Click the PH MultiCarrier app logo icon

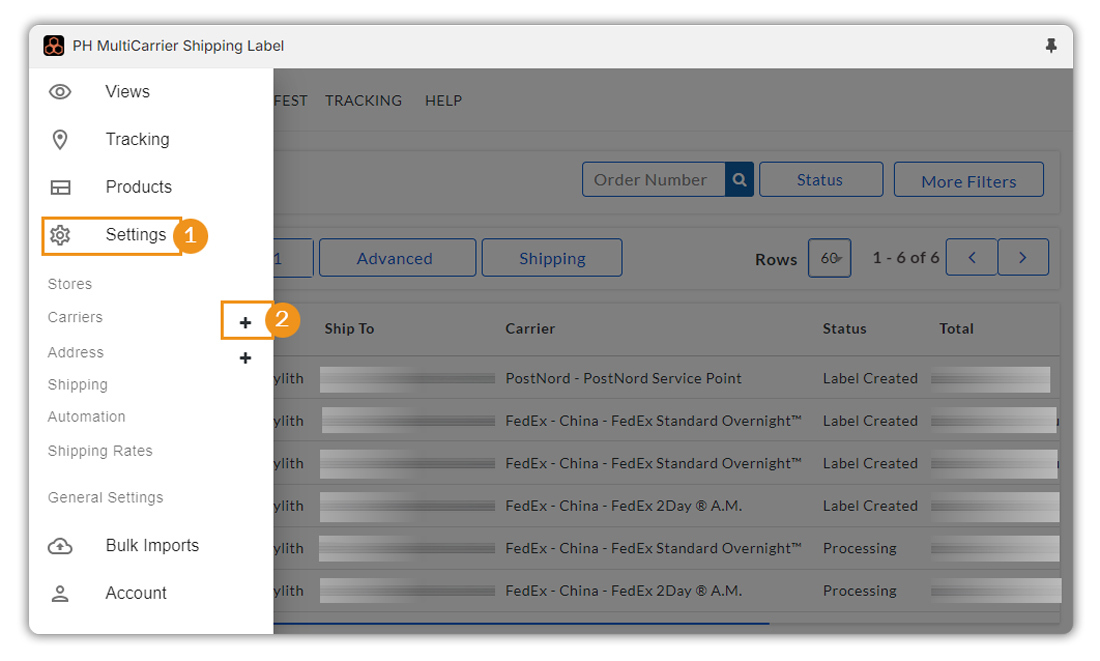[53, 46]
